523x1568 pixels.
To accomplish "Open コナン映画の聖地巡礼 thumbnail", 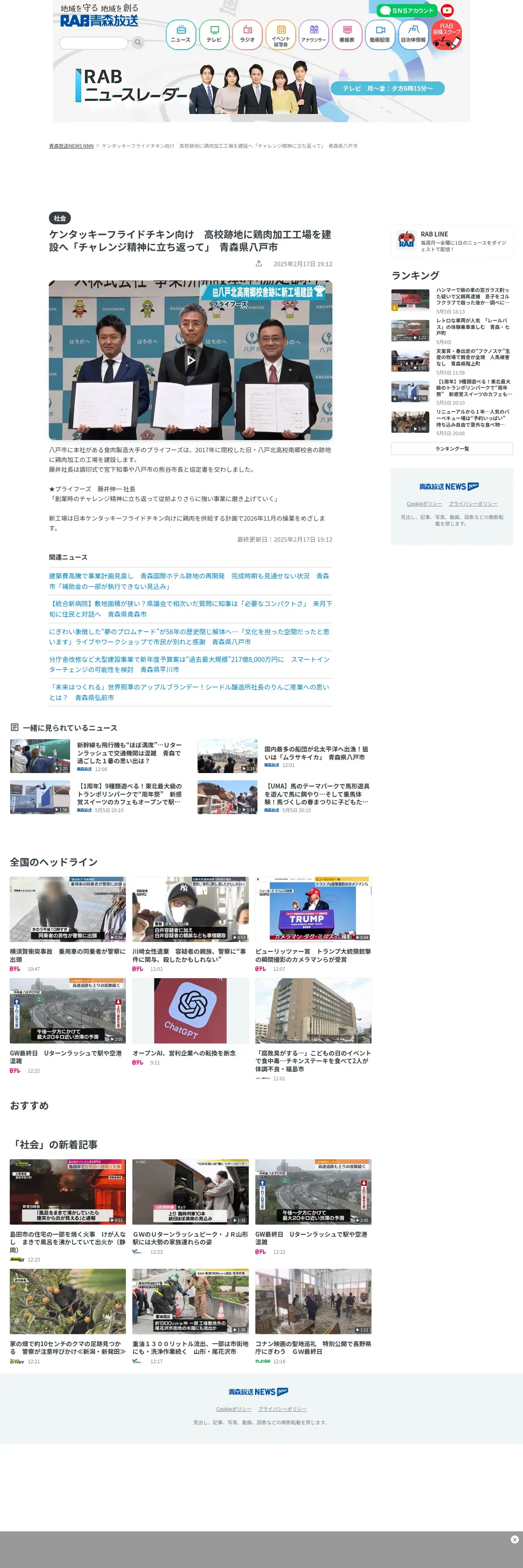I will (313, 1301).
